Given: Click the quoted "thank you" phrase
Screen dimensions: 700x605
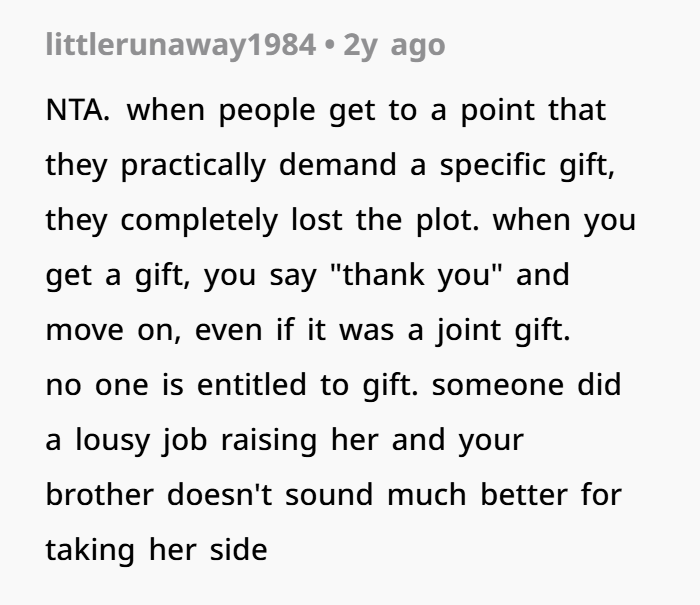Looking at the screenshot, I should (x=428, y=273).
